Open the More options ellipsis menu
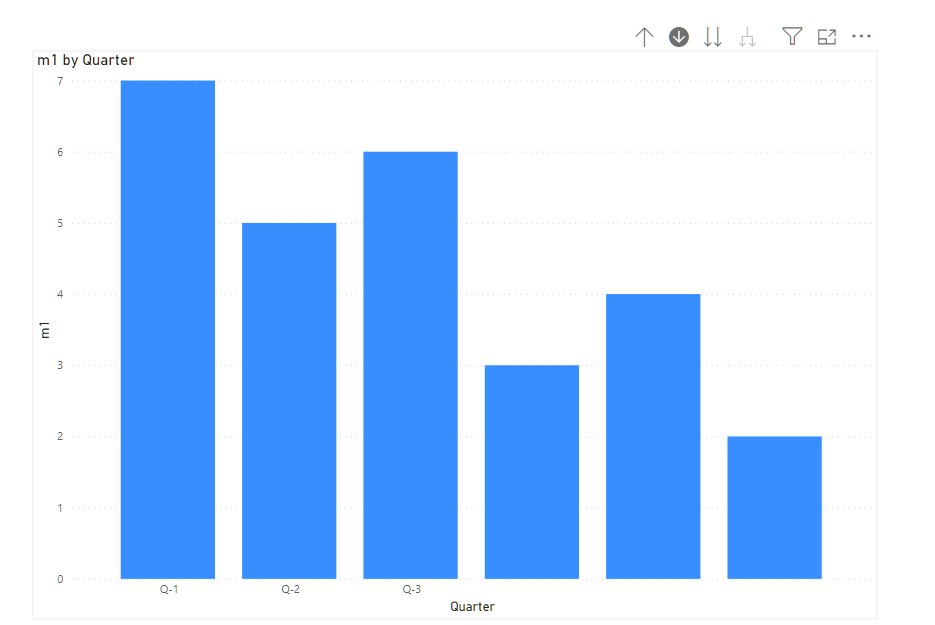Viewport: 935px width, 625px height. 861,36
